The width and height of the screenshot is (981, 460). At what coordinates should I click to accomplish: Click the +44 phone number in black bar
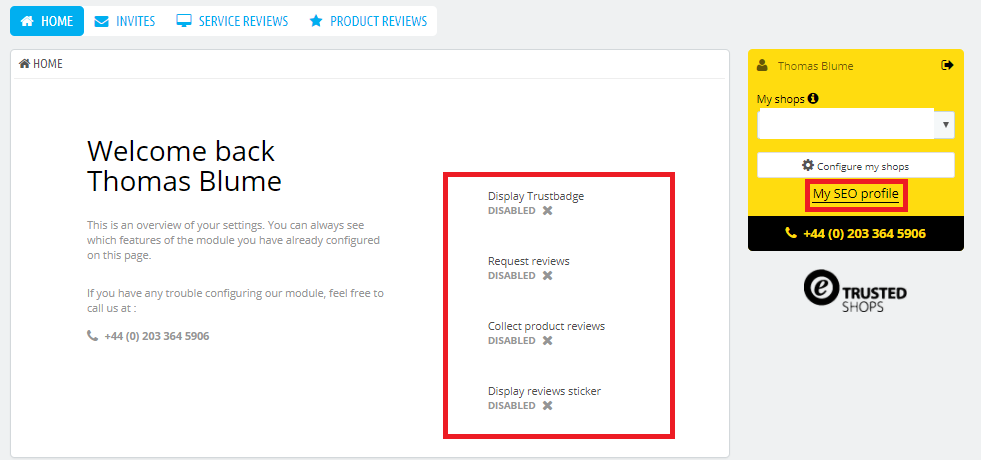click(x=864, y=233)
